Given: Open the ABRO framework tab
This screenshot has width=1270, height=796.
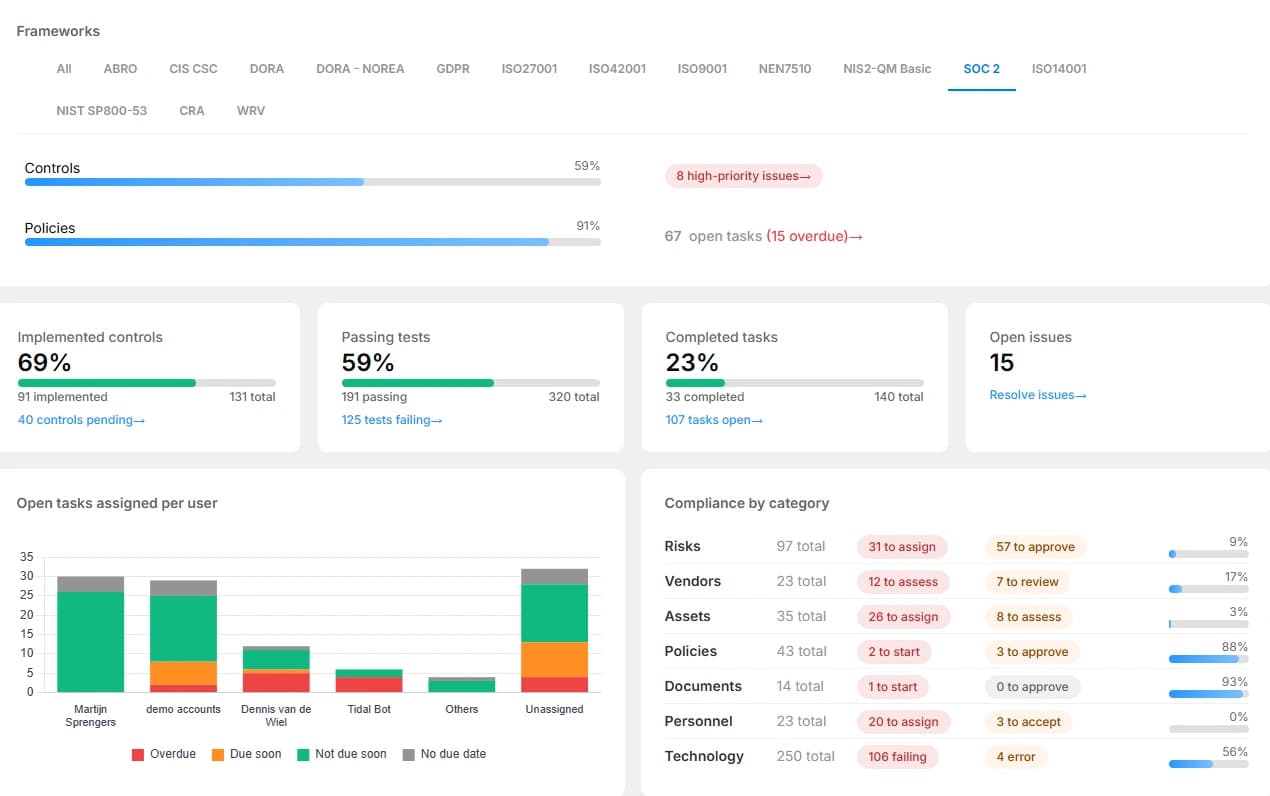Looking at the screenshot, I should (120, 69).
